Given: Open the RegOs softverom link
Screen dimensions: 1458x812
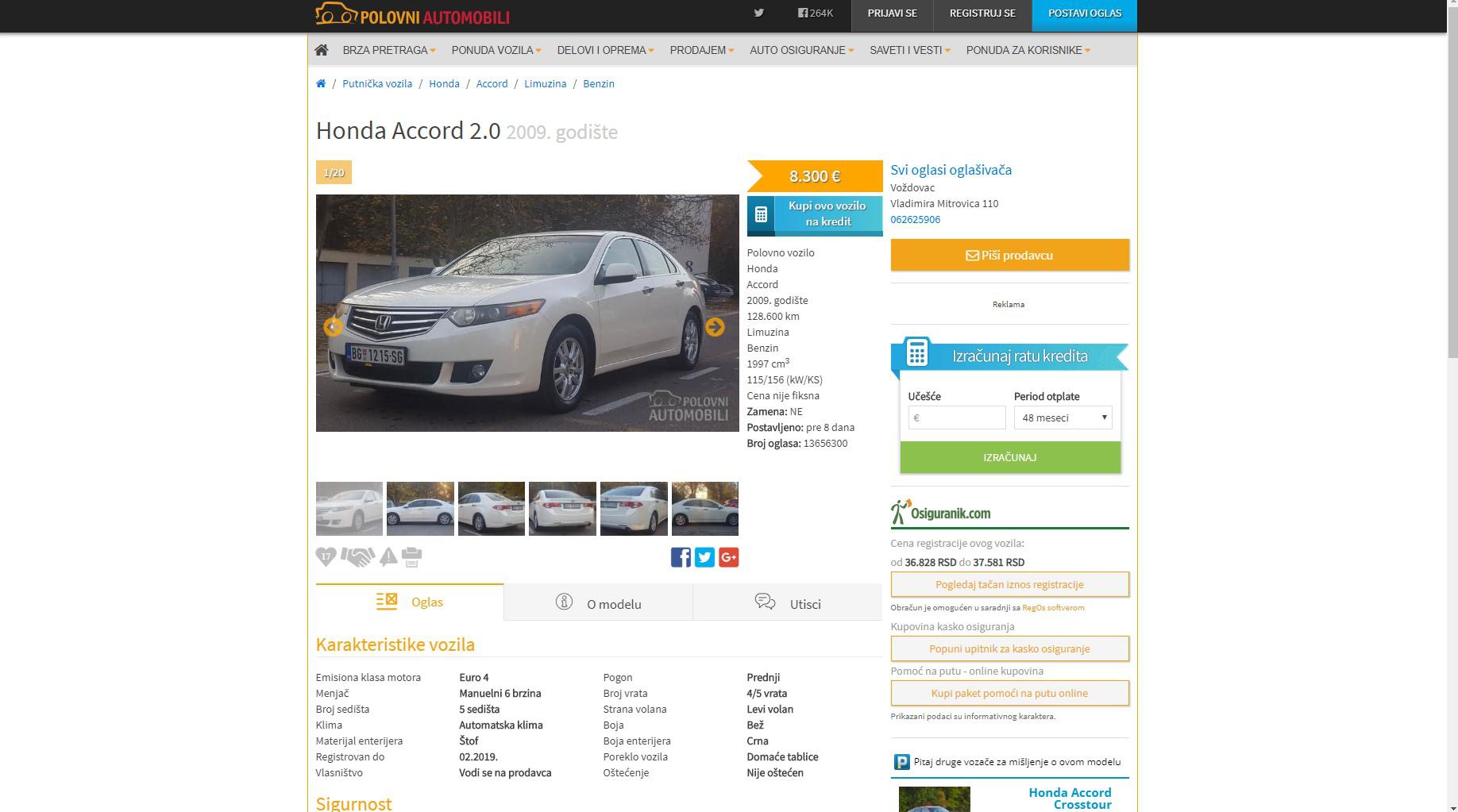Looking at the screenshot, I should tap(1053, 607).
